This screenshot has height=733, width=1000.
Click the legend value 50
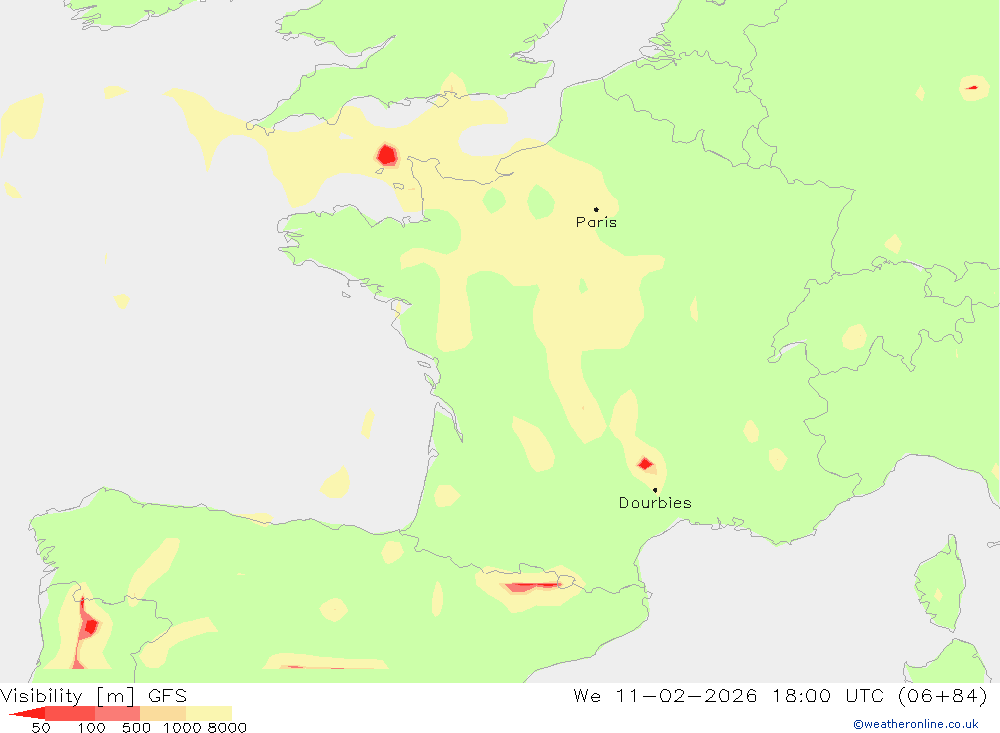click(41, 727)
